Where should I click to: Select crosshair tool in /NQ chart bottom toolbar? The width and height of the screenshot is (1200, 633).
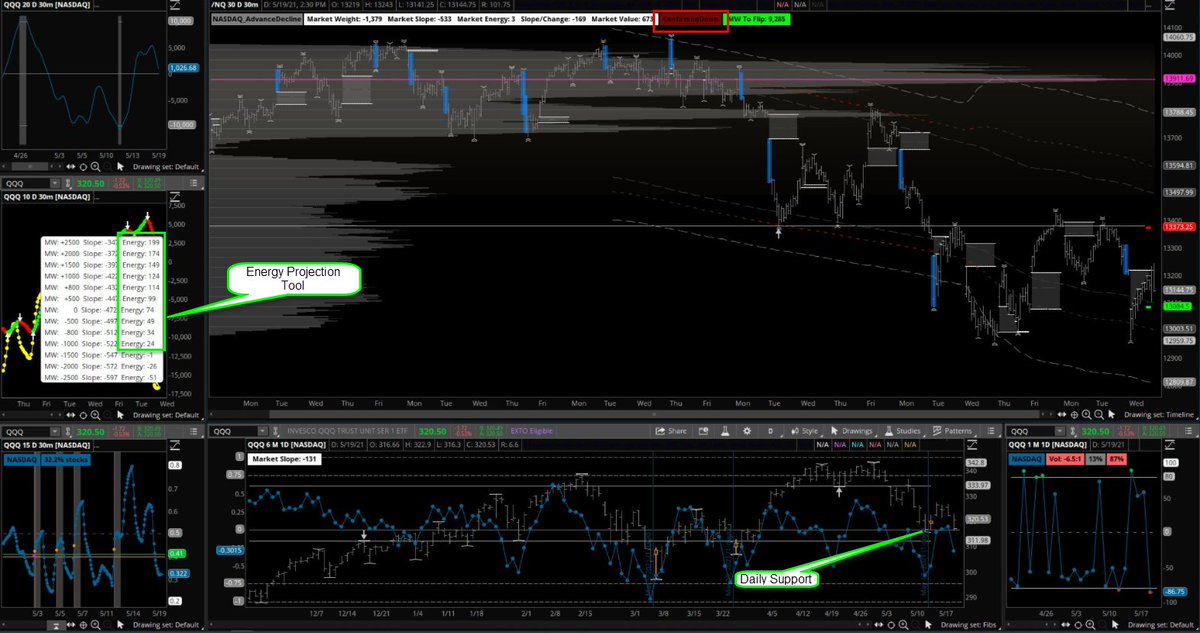click(1075, 414)
